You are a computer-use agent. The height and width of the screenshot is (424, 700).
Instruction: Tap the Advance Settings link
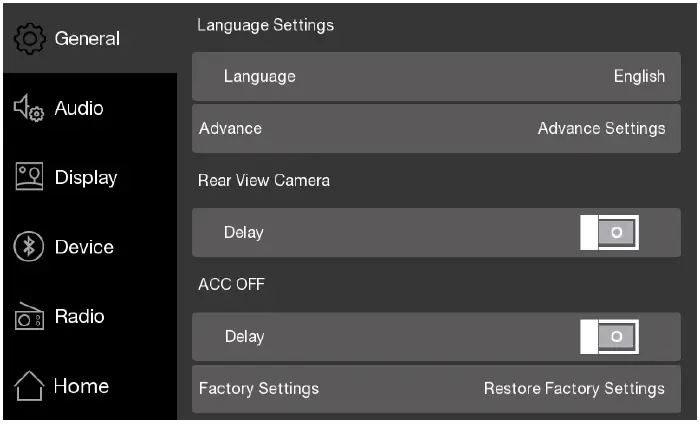pos(601,129)
